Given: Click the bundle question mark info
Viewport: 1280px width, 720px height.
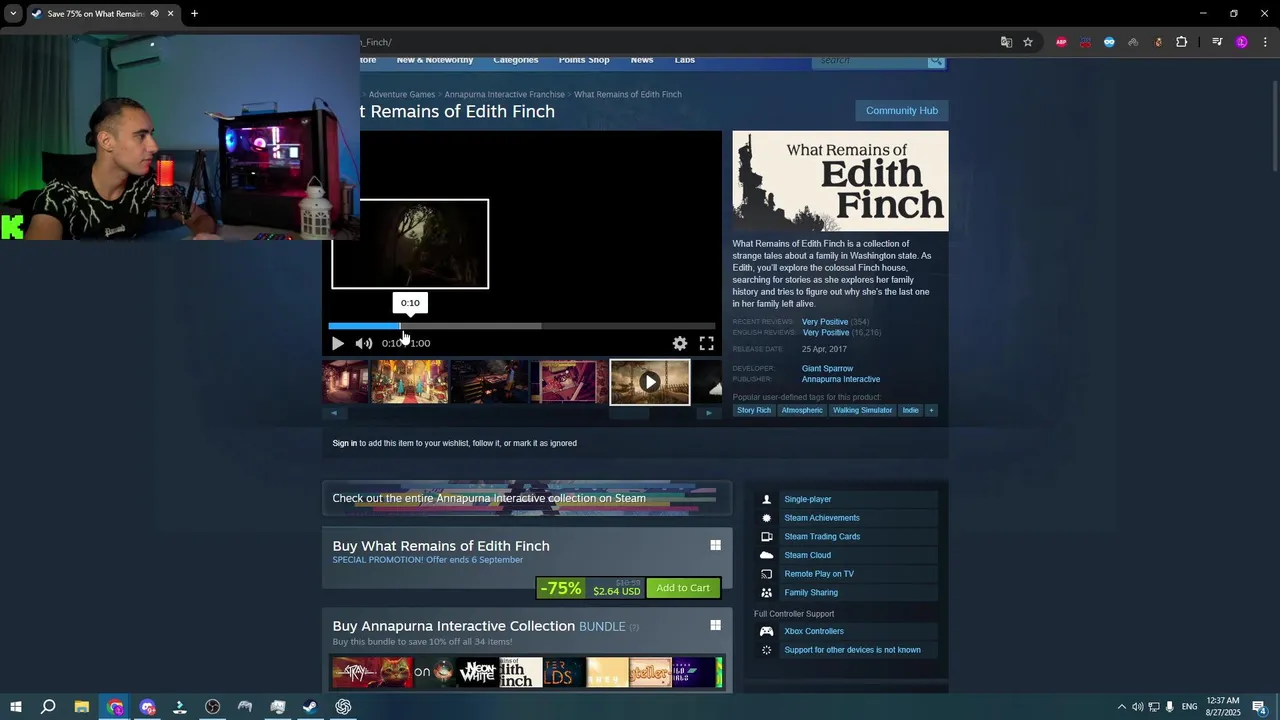Looking at the screenshot, I should click(x=634, y=627).
